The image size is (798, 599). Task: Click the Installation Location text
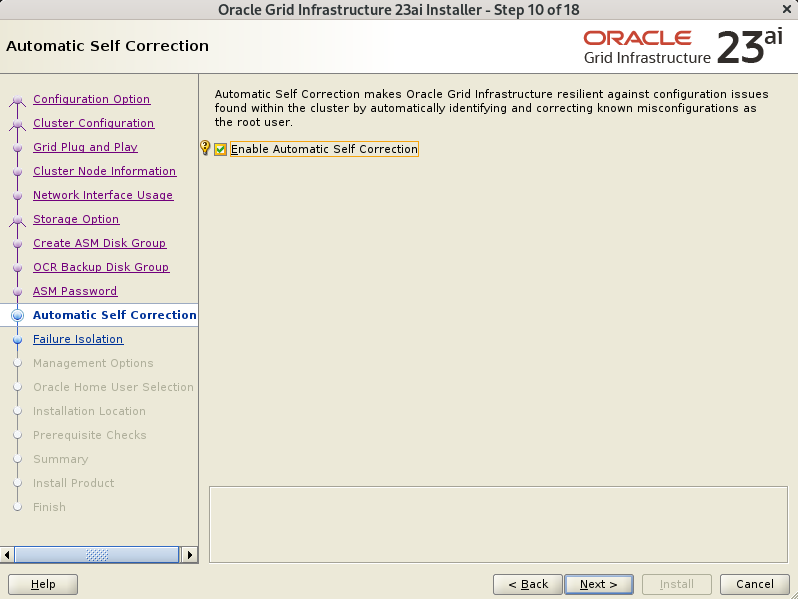pos(90,411)
